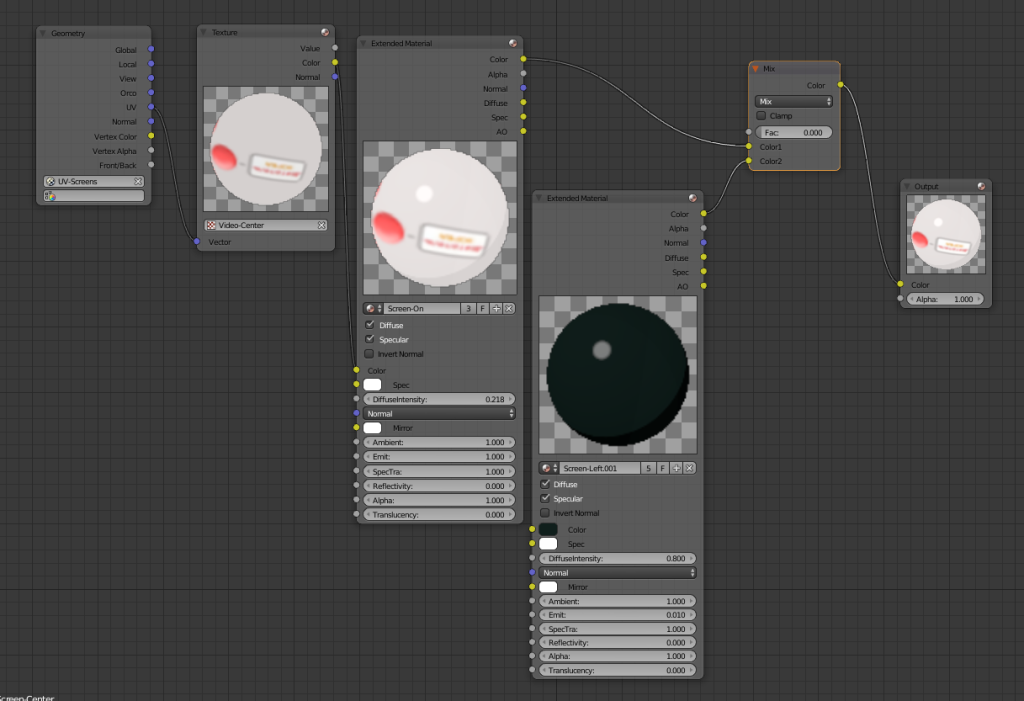This screenshot has width=1024, height=701.
Task: Unlink Screen-Left.001 material with its X icon
Action: 690,468
